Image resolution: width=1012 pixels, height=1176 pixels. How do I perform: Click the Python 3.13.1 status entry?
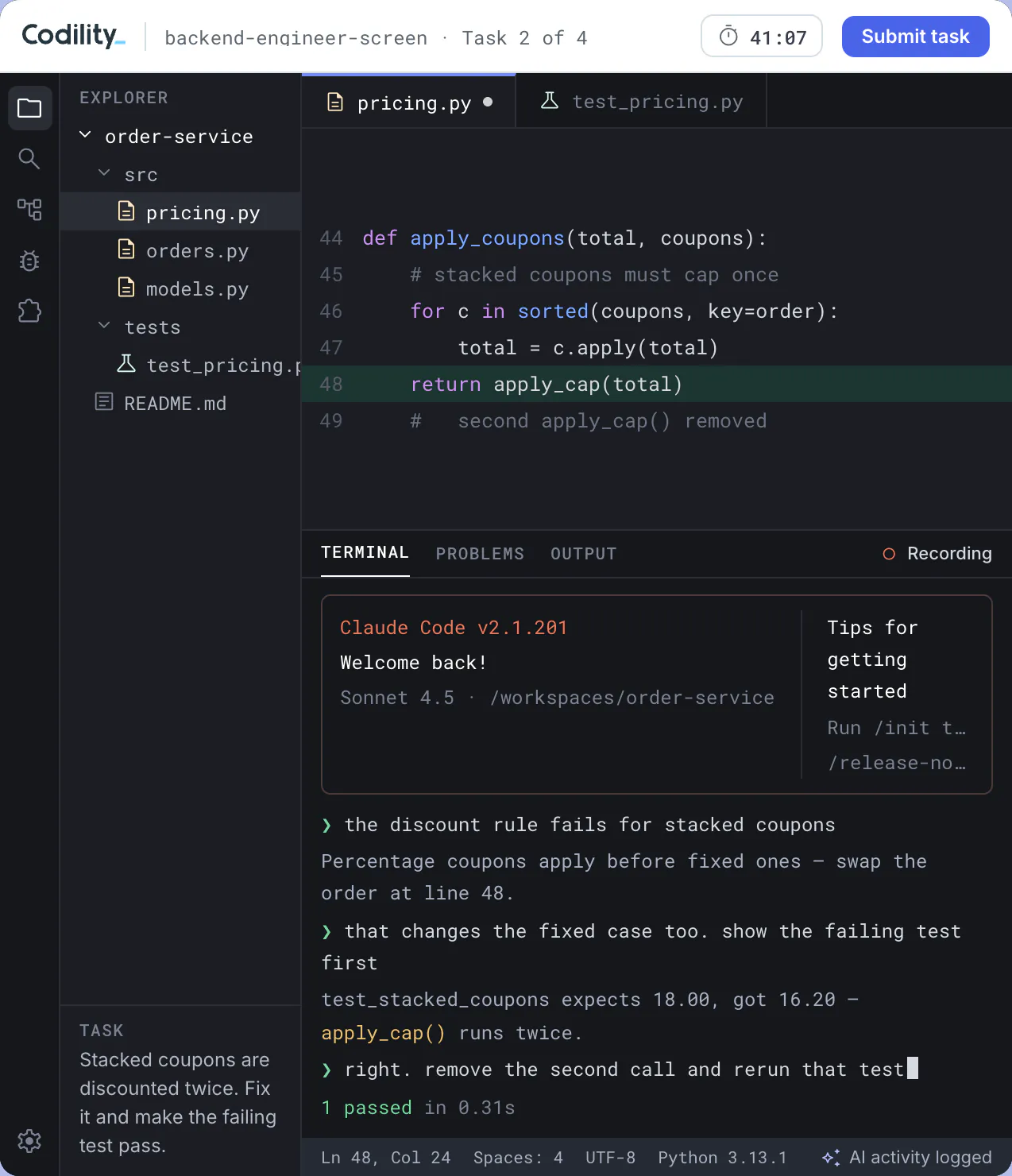[722, 1158]
